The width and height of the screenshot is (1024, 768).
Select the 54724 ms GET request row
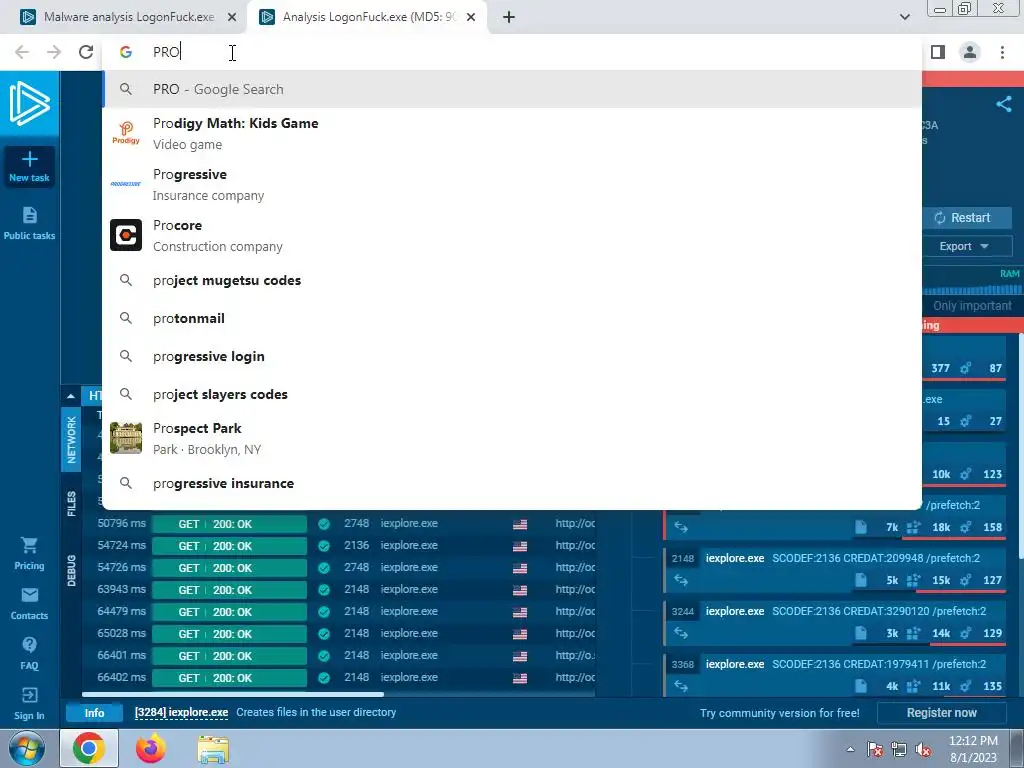tap(339, 545)
